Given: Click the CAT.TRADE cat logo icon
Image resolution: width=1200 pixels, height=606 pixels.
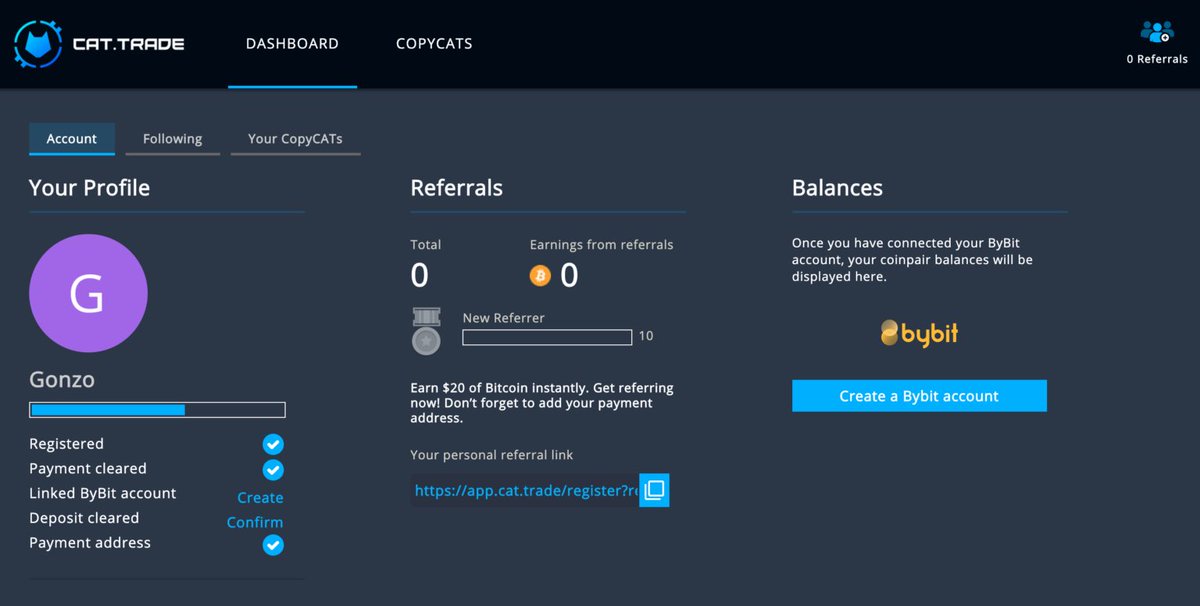Looking at the screenshot, I should coord(37,44).
